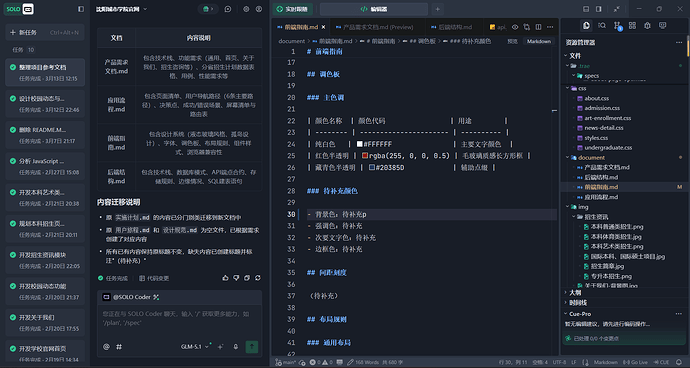The height and width of the screenshot is (368, 690).
Task: Open styles.css in the explorer
Action: click(x=596, y=138)
